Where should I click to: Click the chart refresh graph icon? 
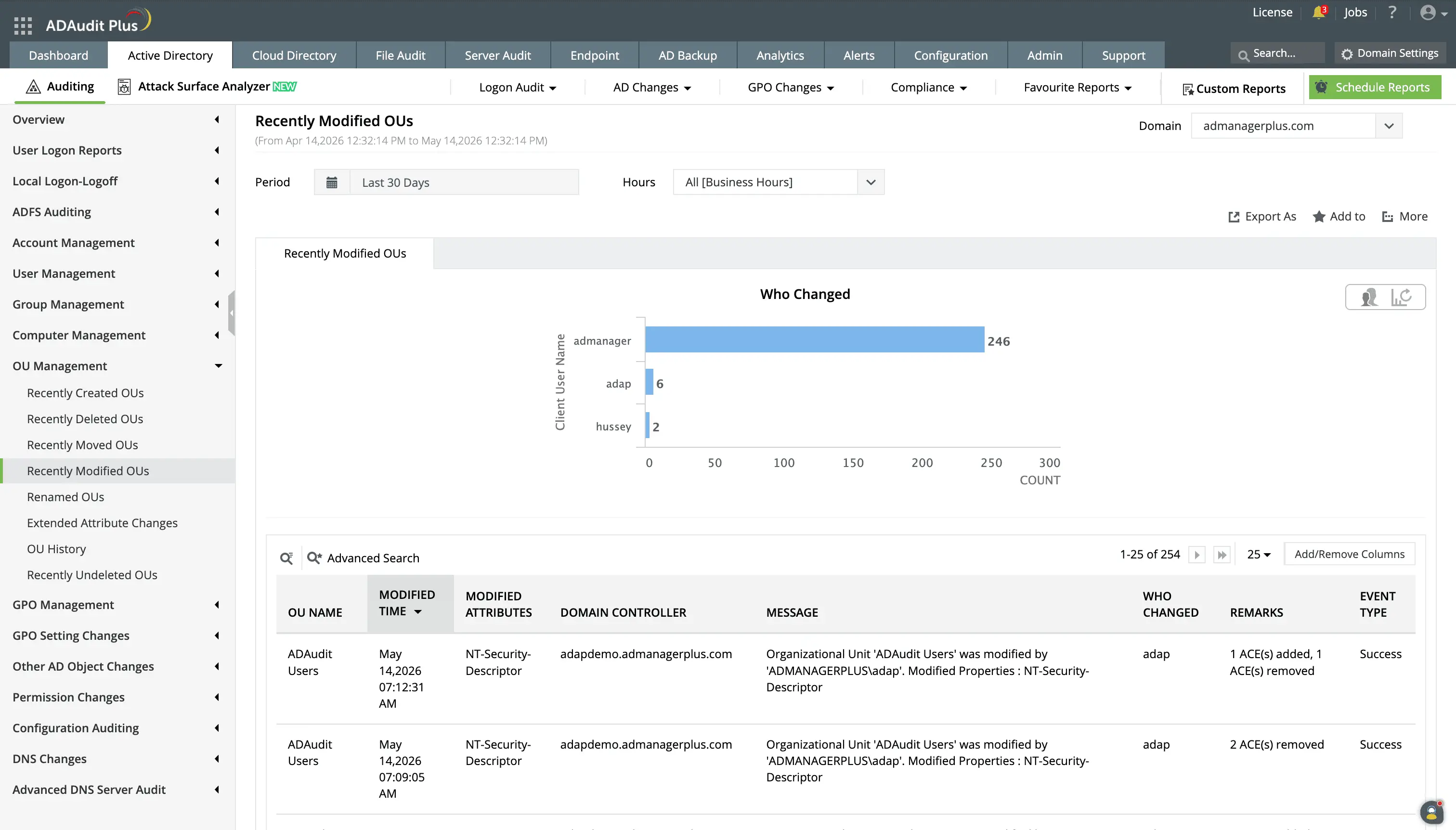point(1401,297)
